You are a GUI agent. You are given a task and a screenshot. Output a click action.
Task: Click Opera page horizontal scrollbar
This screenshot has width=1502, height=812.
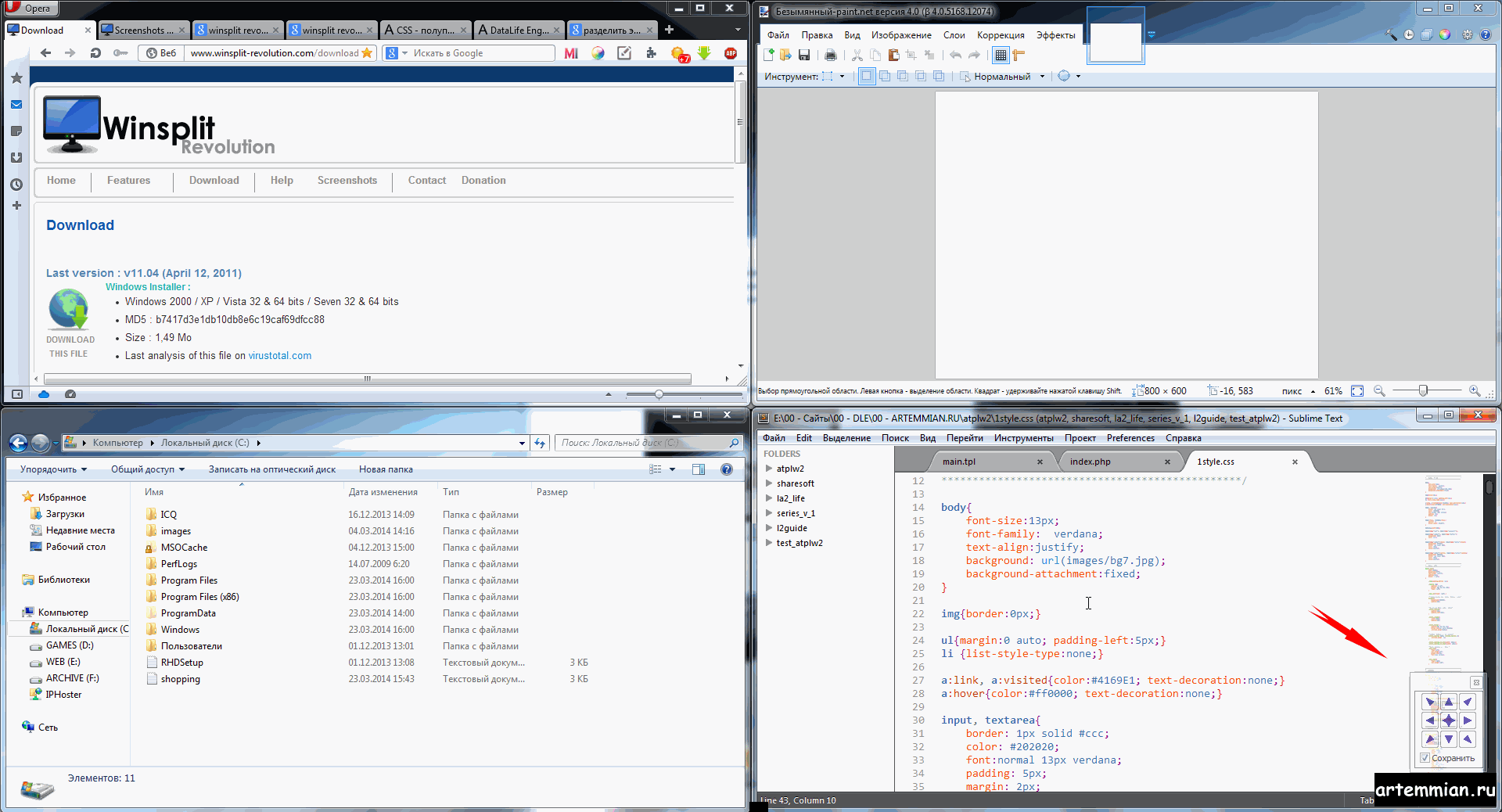point(368,379)
